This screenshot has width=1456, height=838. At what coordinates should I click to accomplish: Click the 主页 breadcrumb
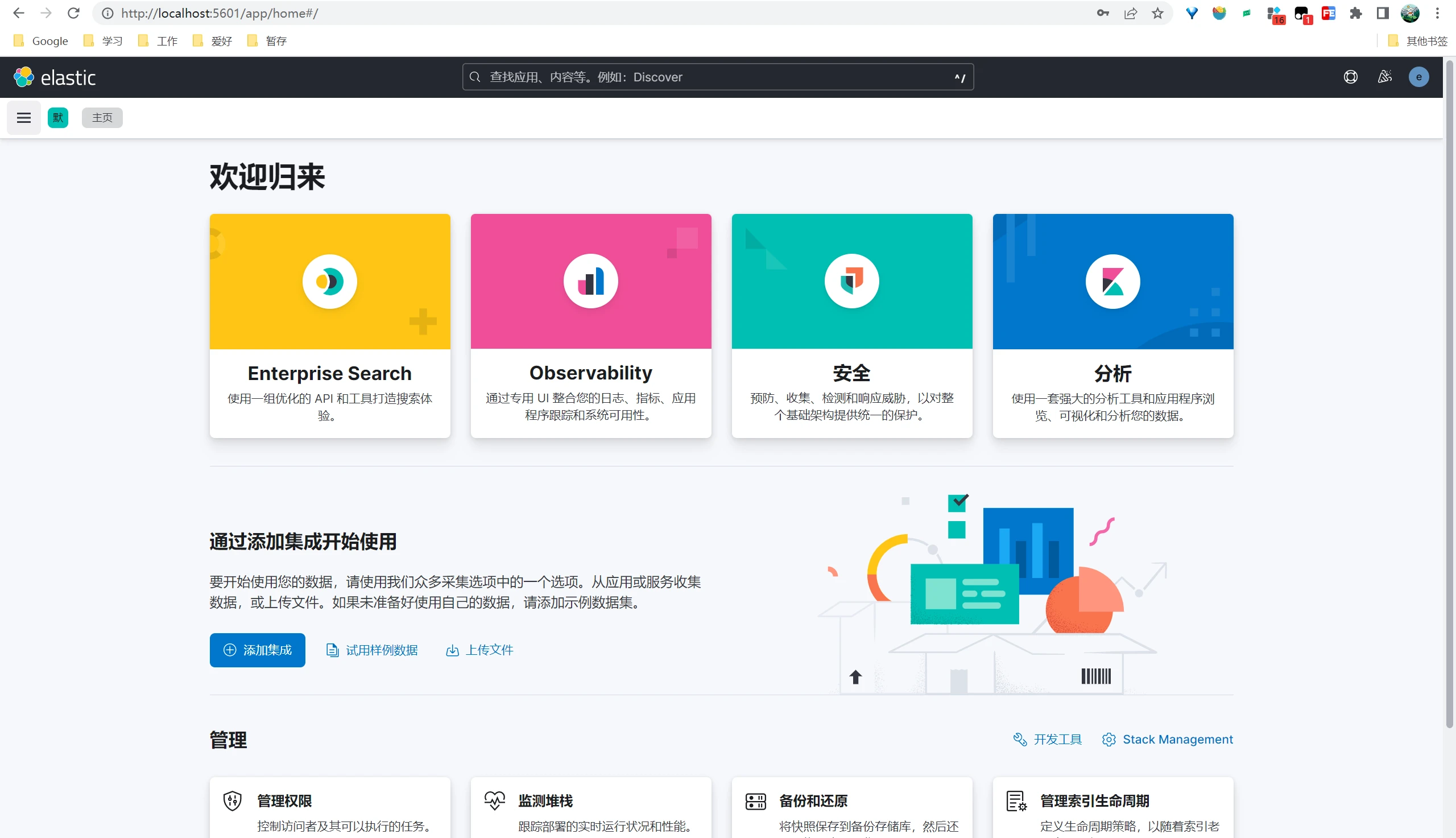click(102, 117)
